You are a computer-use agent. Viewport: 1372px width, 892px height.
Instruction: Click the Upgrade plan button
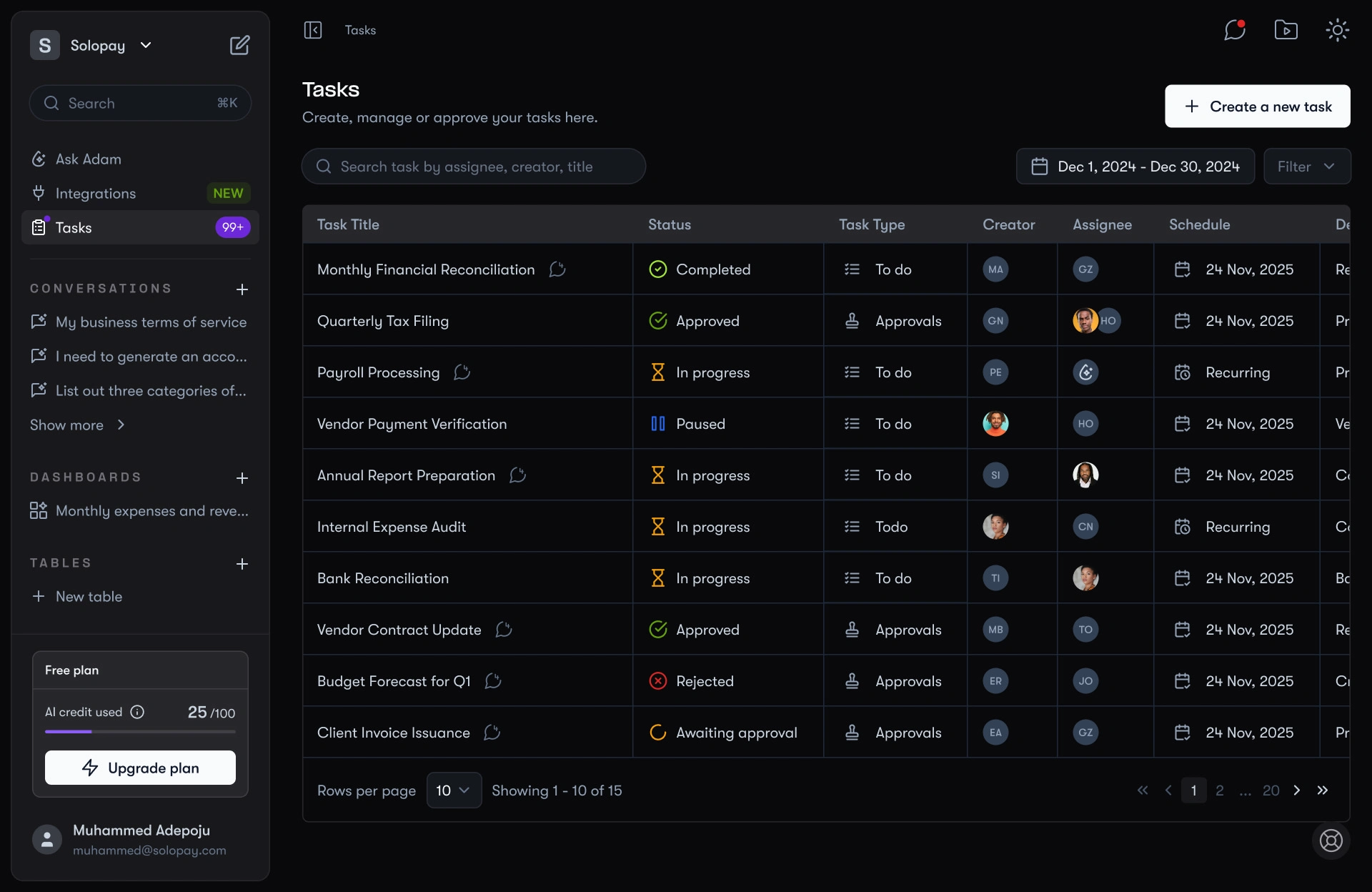(x=140, y=767)
